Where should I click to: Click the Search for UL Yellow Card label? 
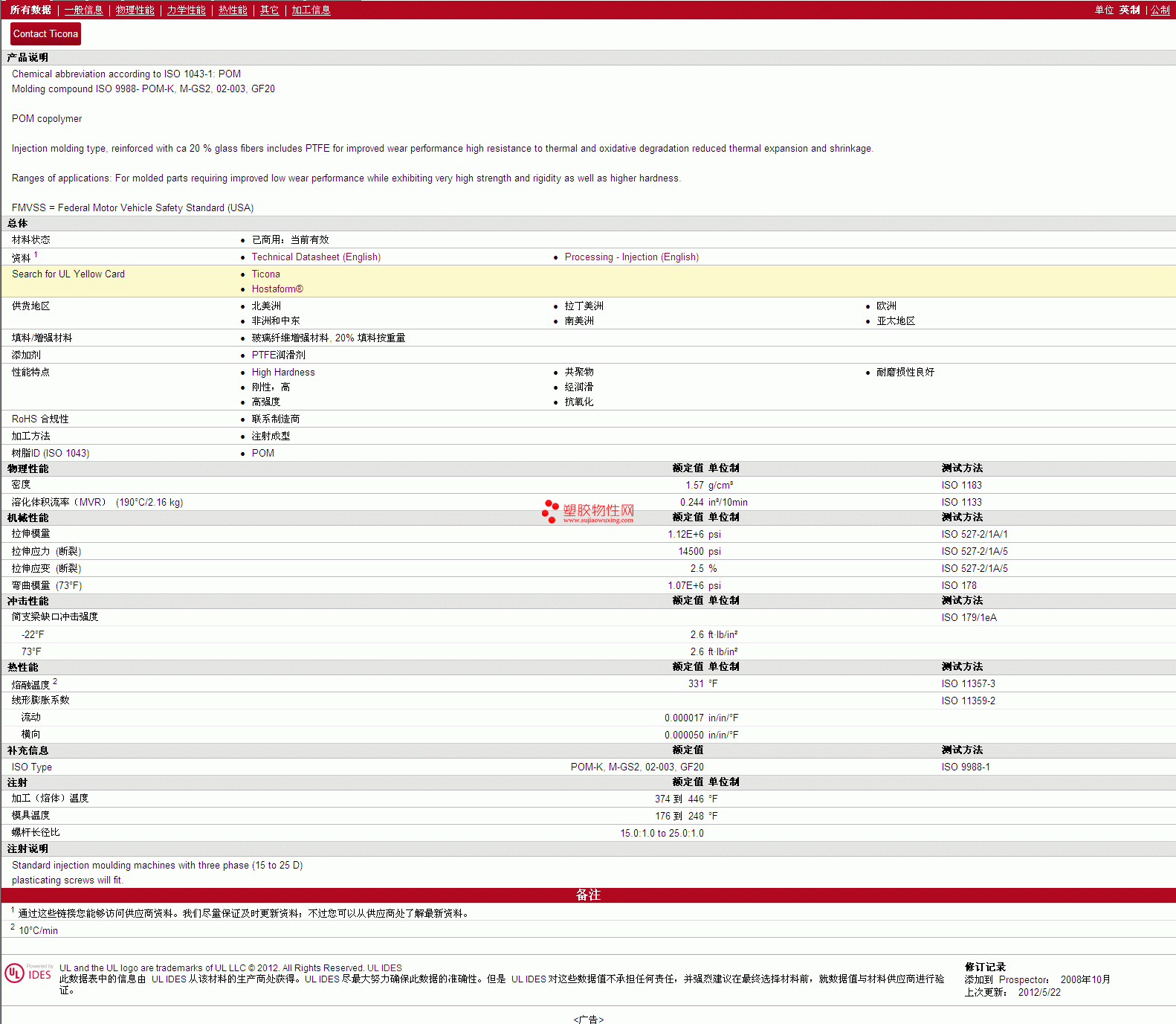pyautogui.click(x=68, y=274)
